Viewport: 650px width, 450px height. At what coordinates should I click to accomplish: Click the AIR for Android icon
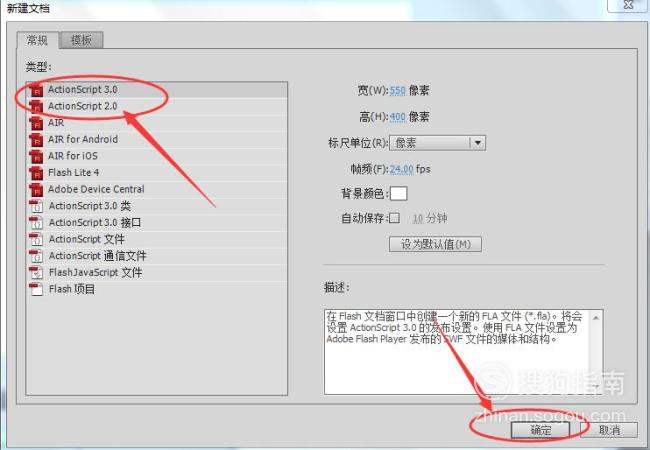click(36, 140)
